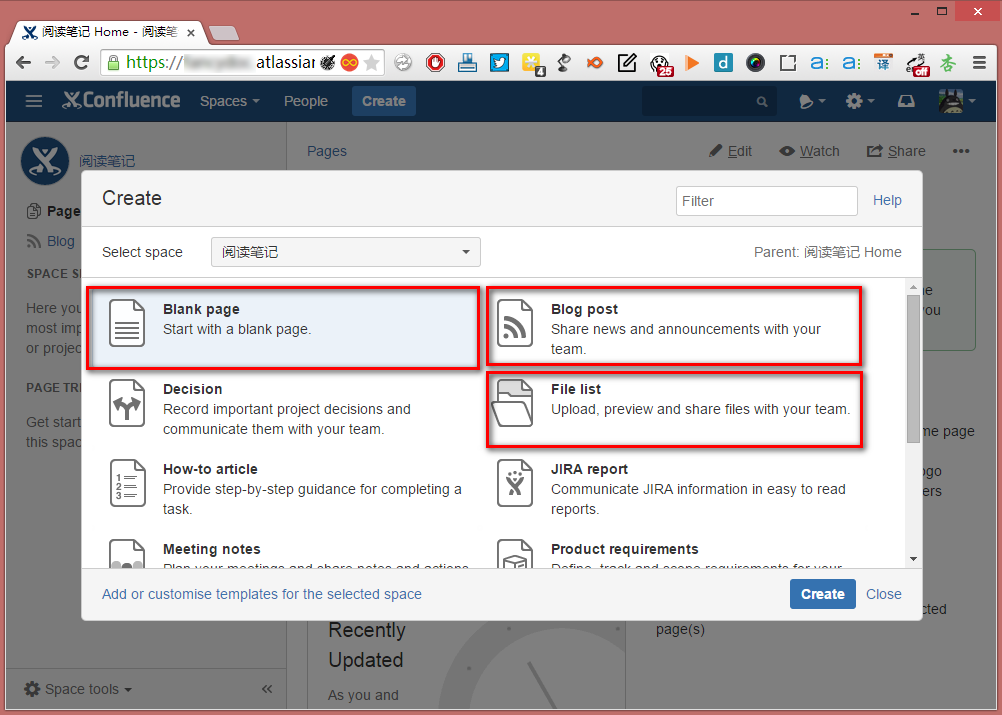Image resolution: width=1002 pixels, height=715 pixels.
Task: Select the Meeting notes template
Action: (x=282, y=552)
